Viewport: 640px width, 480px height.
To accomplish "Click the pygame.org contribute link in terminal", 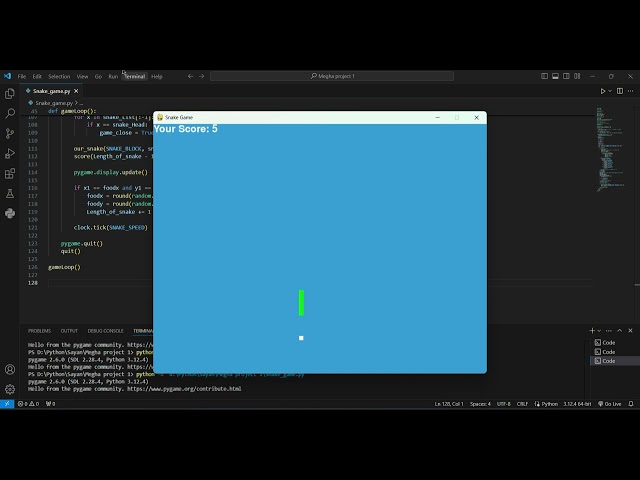I will click(184, 389).
